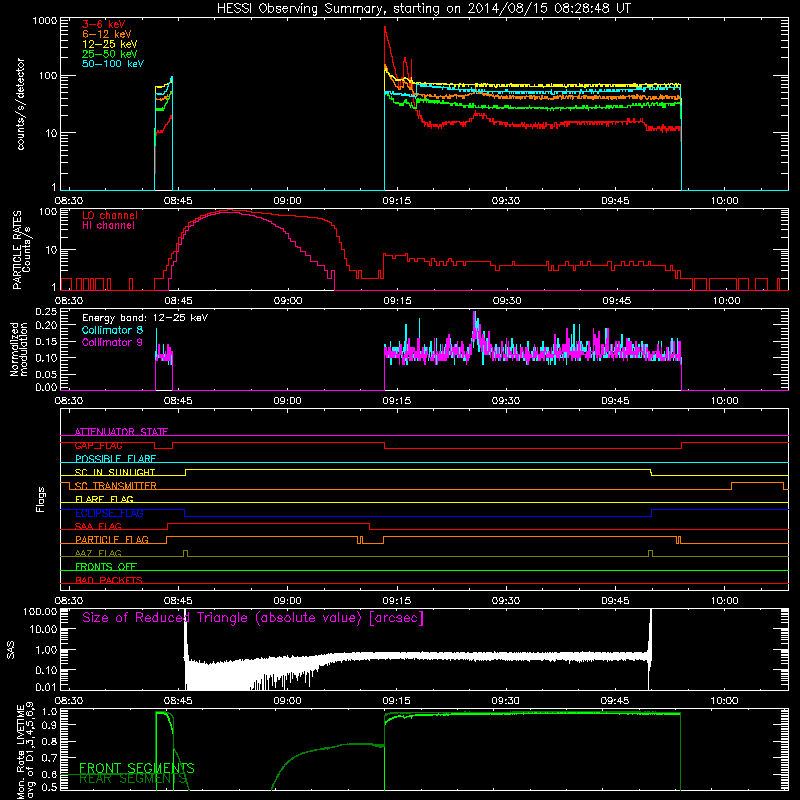Image resolution: width=800 pixels, height=800 pixels.
Task: Click the Flags axis label
Action: click(x=41, y=499)
